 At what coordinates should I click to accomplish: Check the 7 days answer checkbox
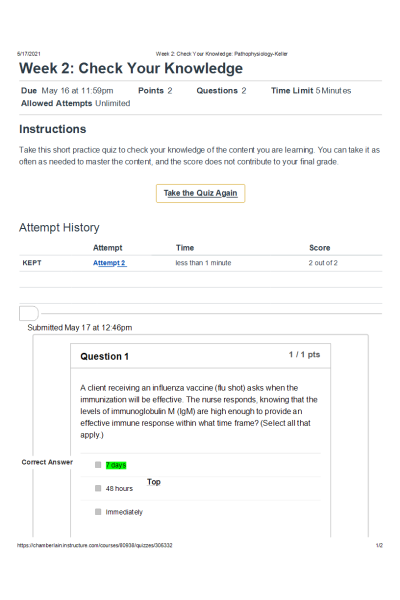tap(98, 465)
